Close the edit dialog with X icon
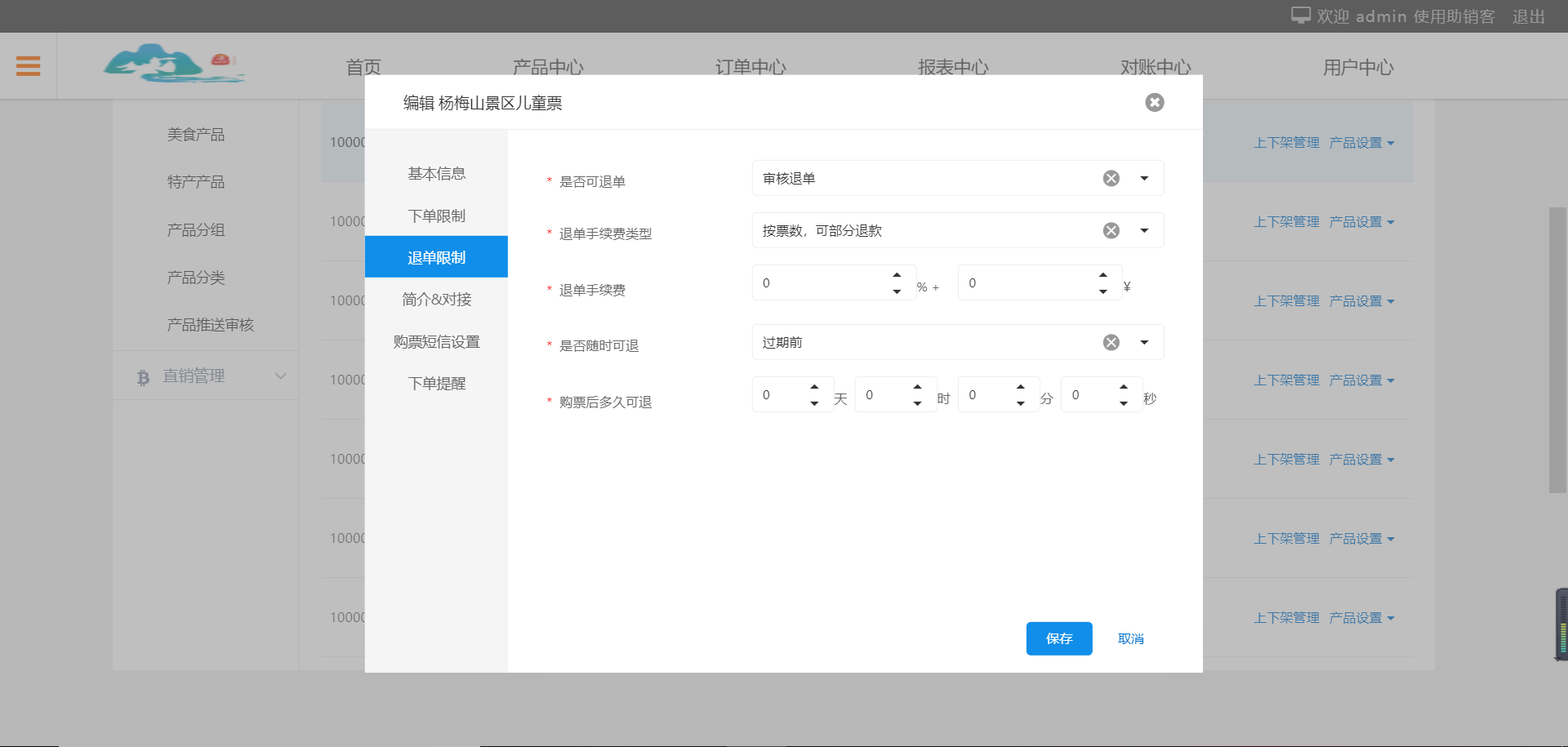This screenshot has height=747, width=1568. point(1154,102)
